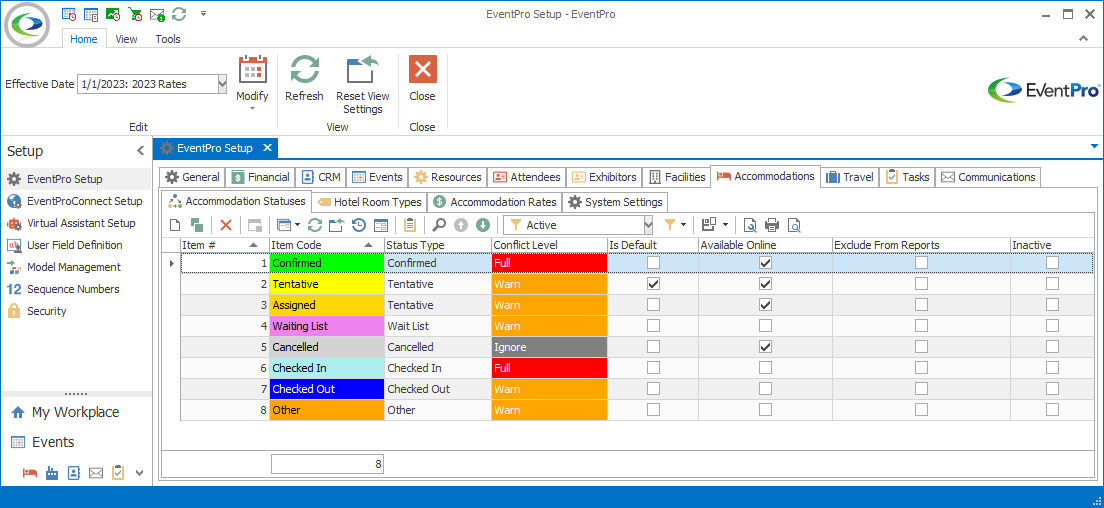Open My Workplace navigation group
Image resolution: width=1104 pixels, height=508 pixels.
tap(76, 412)
